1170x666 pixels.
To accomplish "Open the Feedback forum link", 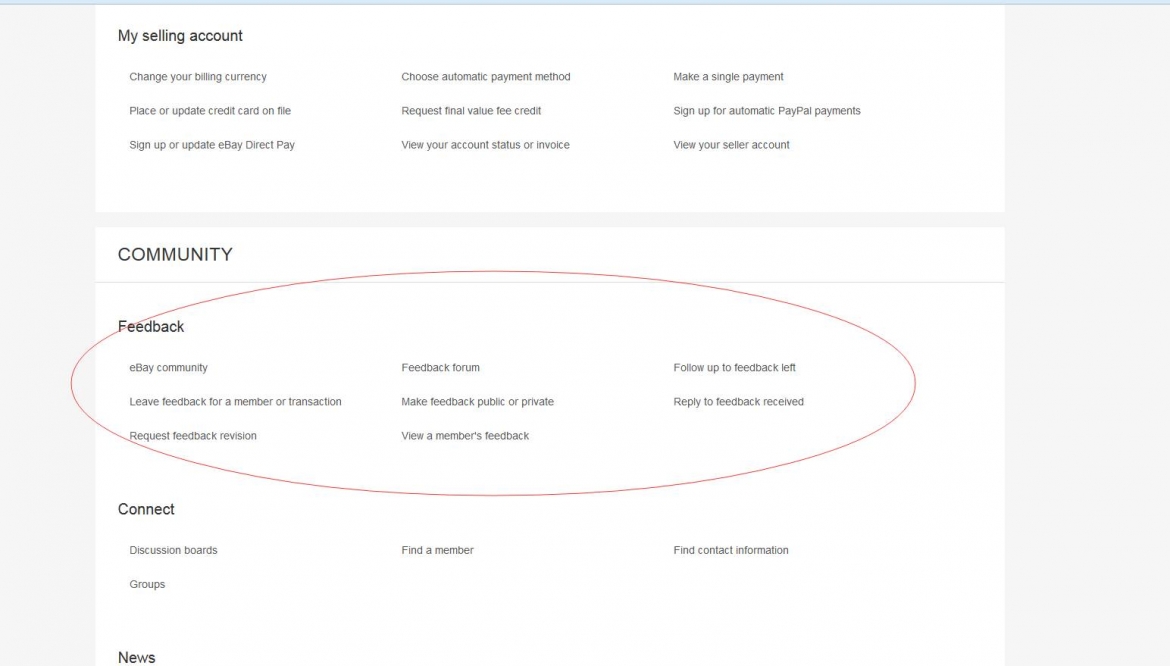I will click(x=440, y=368).
